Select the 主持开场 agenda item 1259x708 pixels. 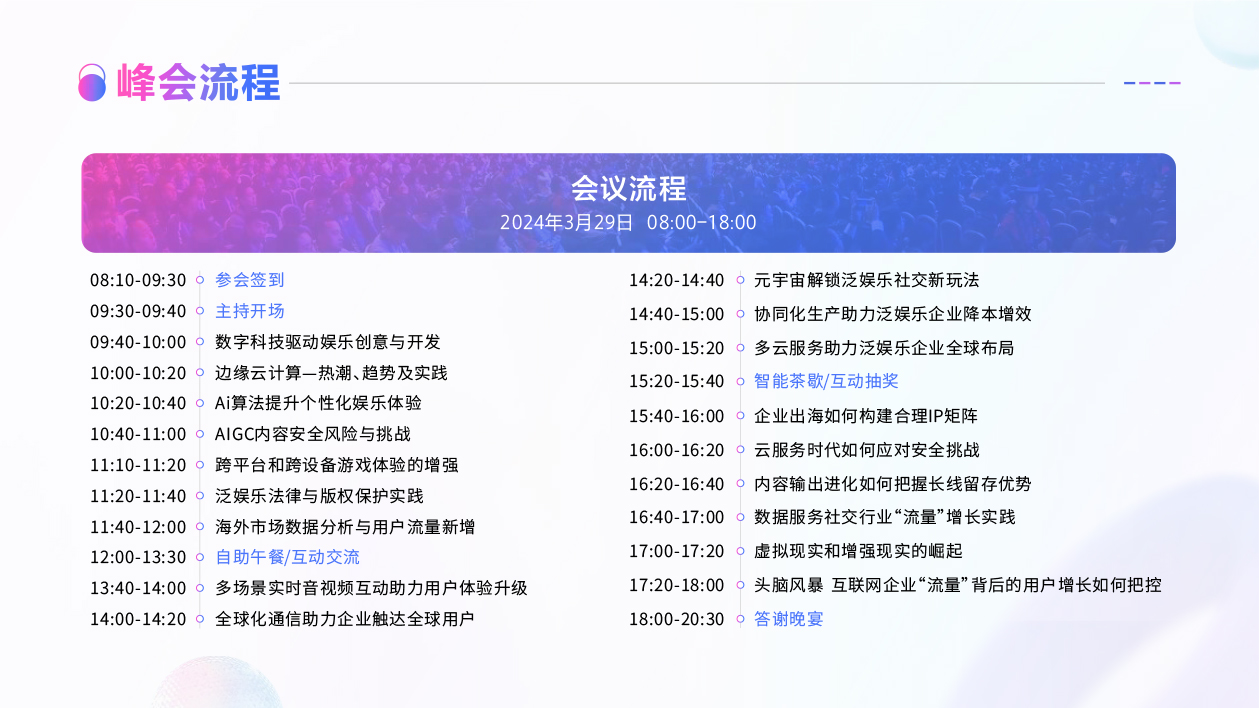point(250,311)
